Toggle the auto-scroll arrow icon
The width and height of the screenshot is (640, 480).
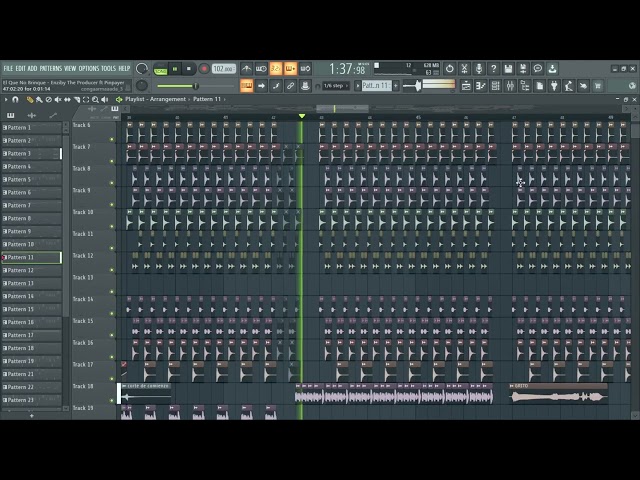point(261,86)
